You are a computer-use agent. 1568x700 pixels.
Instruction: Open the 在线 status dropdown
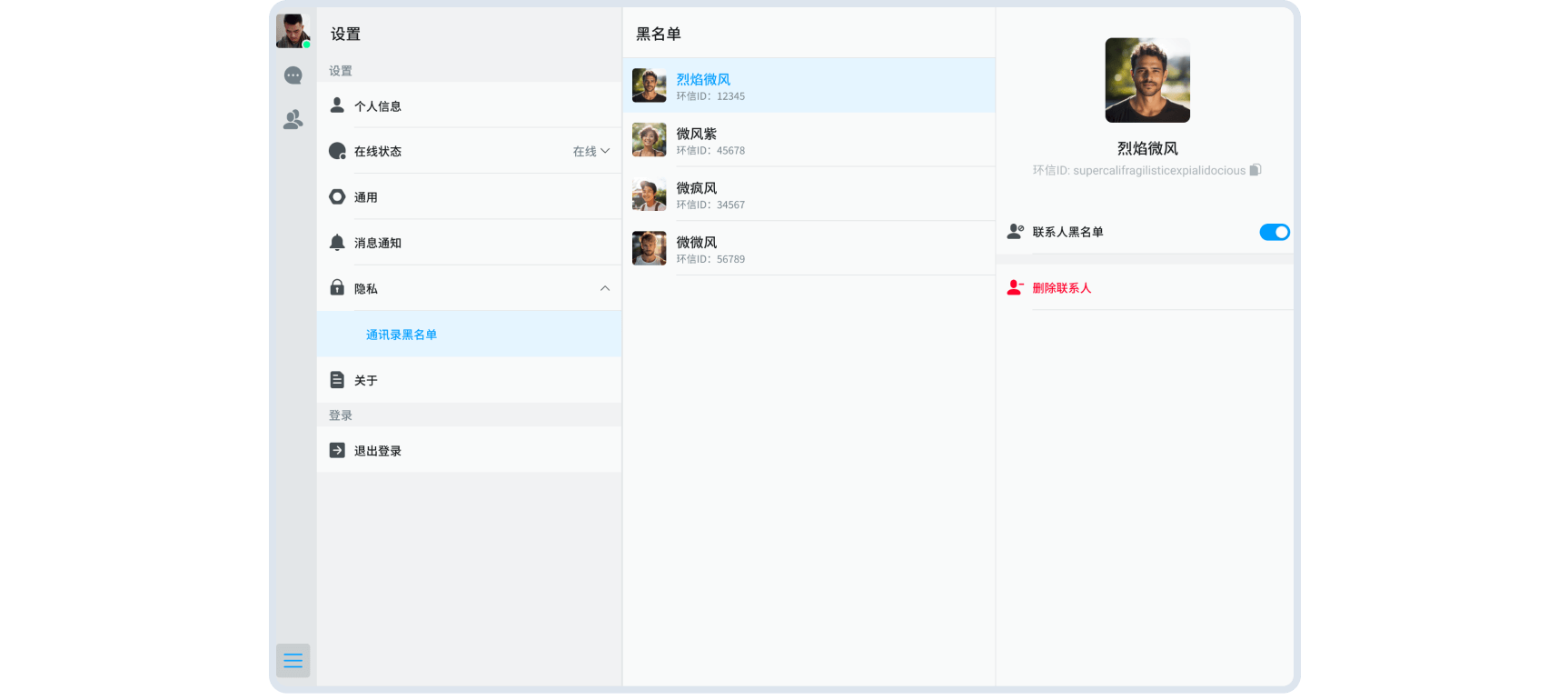tap(591, 152)
